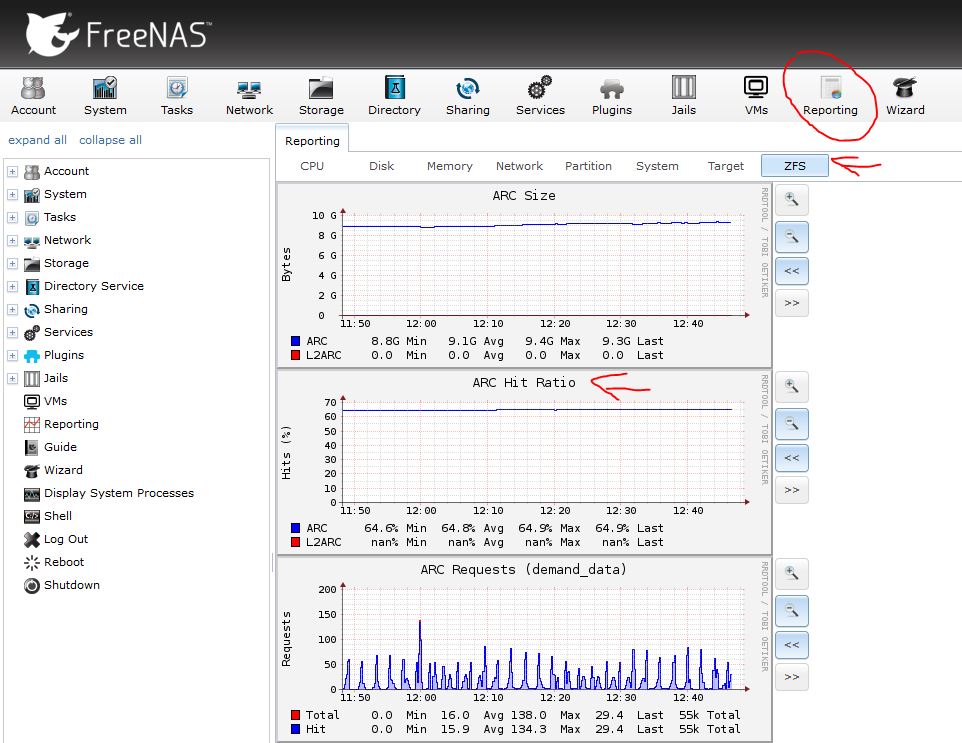Viewport: 962px width, 743px height.
Task: Step ARC Size graph back in time
Action: (x=791, y=270)
